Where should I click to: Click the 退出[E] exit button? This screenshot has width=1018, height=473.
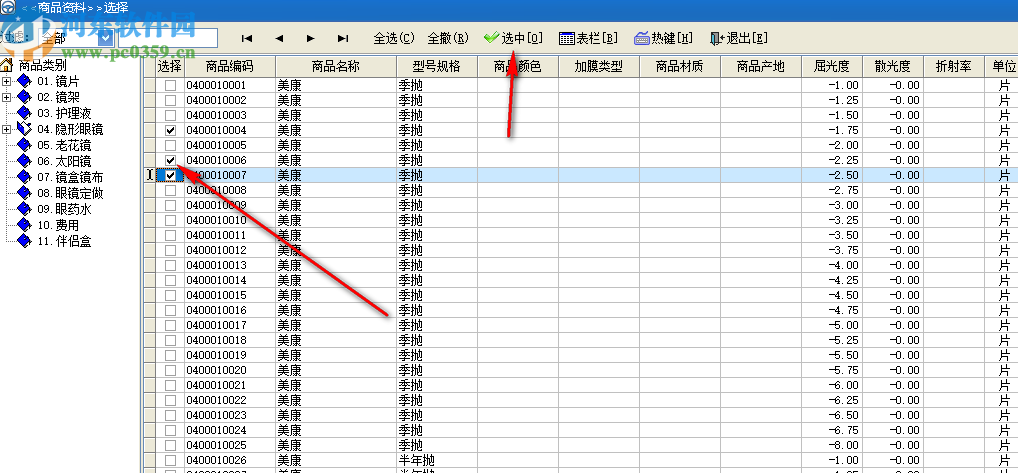tap(739, 38)
